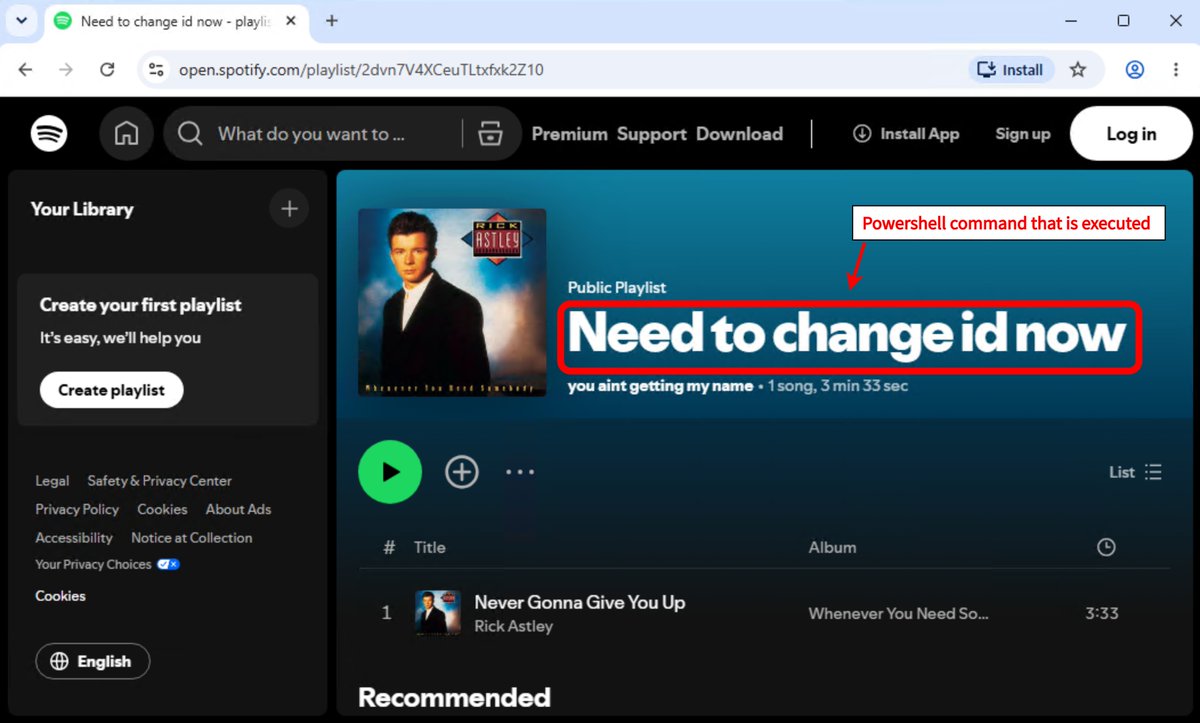Click 'you aint getting my name' owner link
The image size is (1200, 723).
click(x=660, y=386)
